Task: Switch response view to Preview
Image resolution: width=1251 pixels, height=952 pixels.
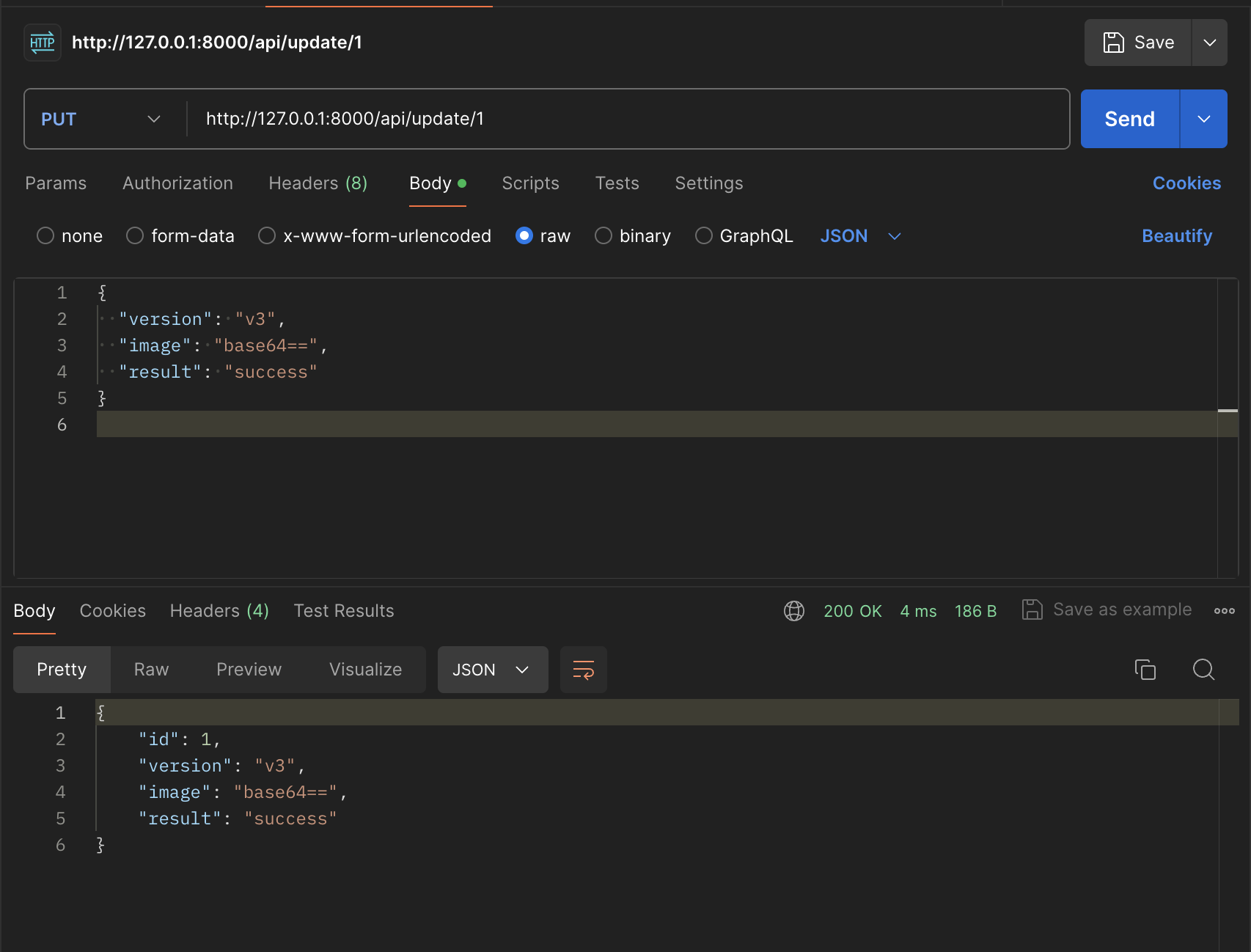Action: (x=249, y=670)
